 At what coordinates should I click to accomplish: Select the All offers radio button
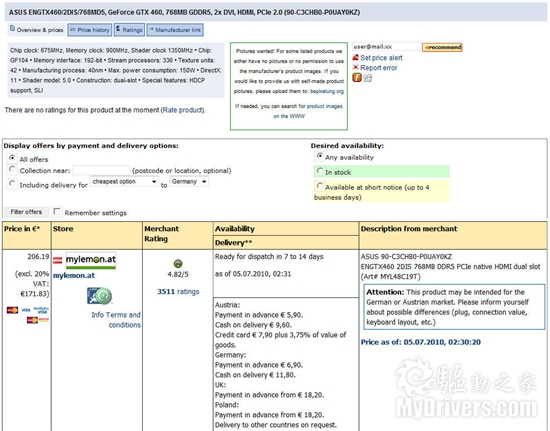point(12,158)
